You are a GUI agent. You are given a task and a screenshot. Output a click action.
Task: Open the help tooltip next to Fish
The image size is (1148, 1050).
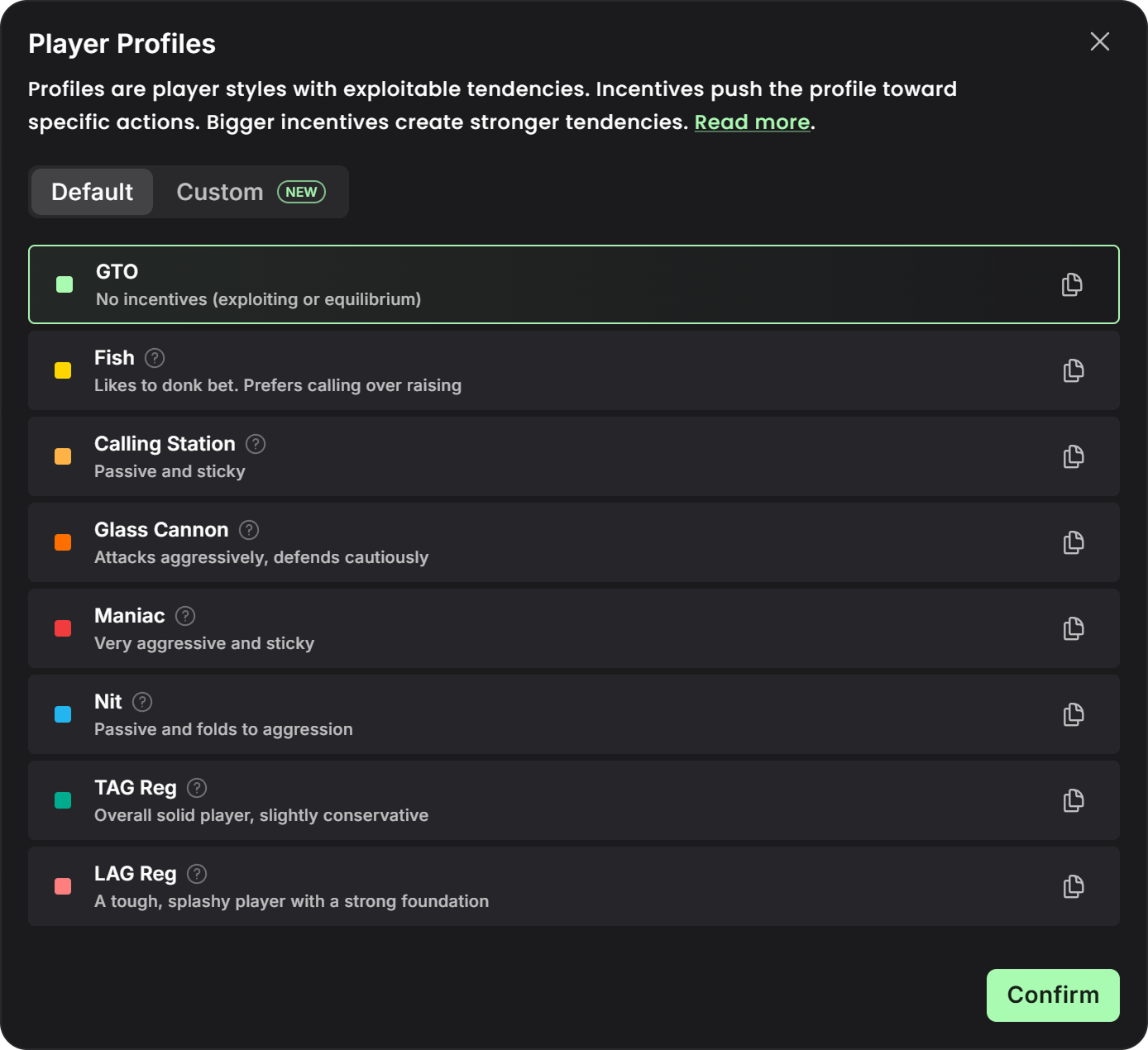coord(155,358)
